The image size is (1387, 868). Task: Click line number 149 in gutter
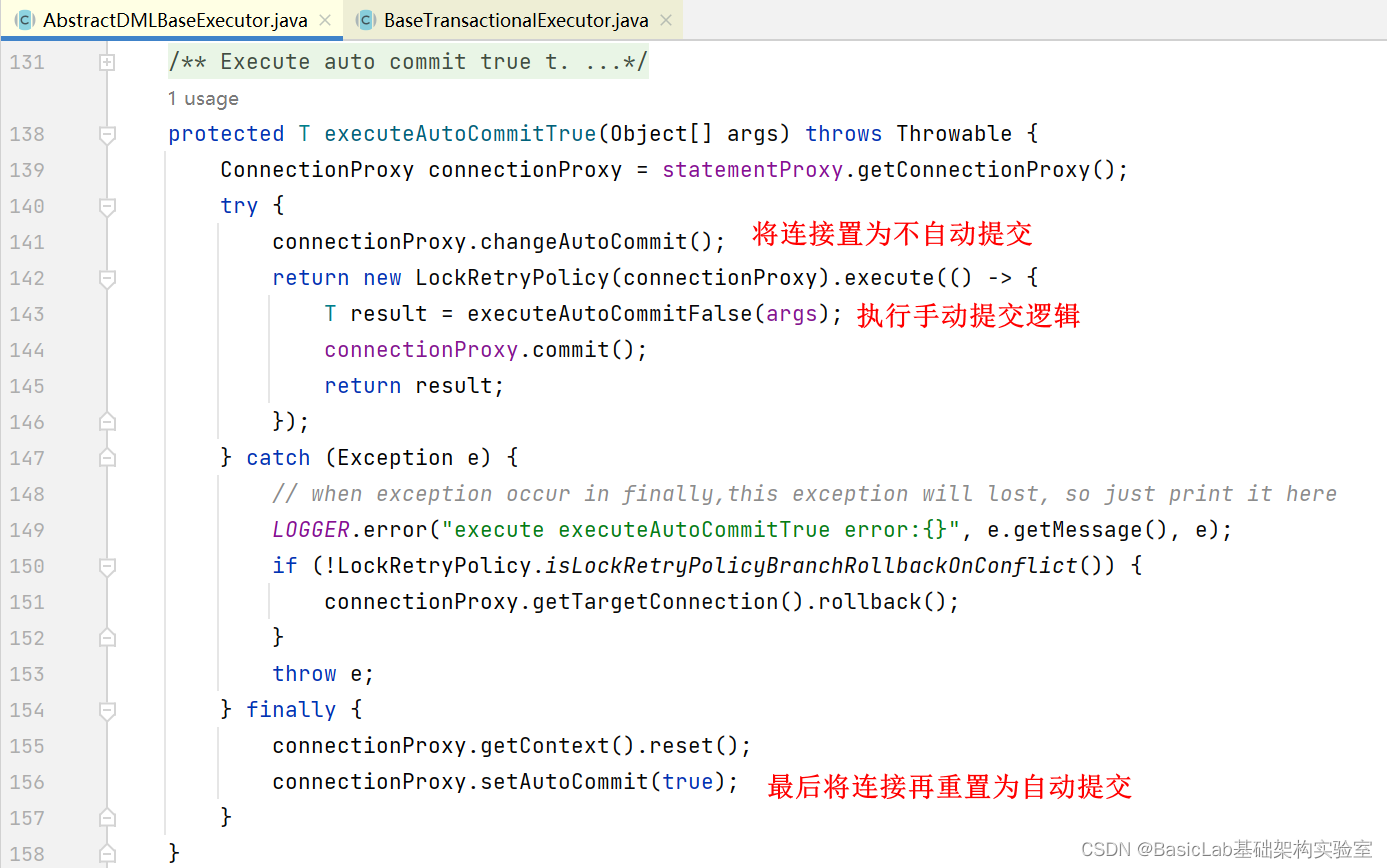click(27, 530)
